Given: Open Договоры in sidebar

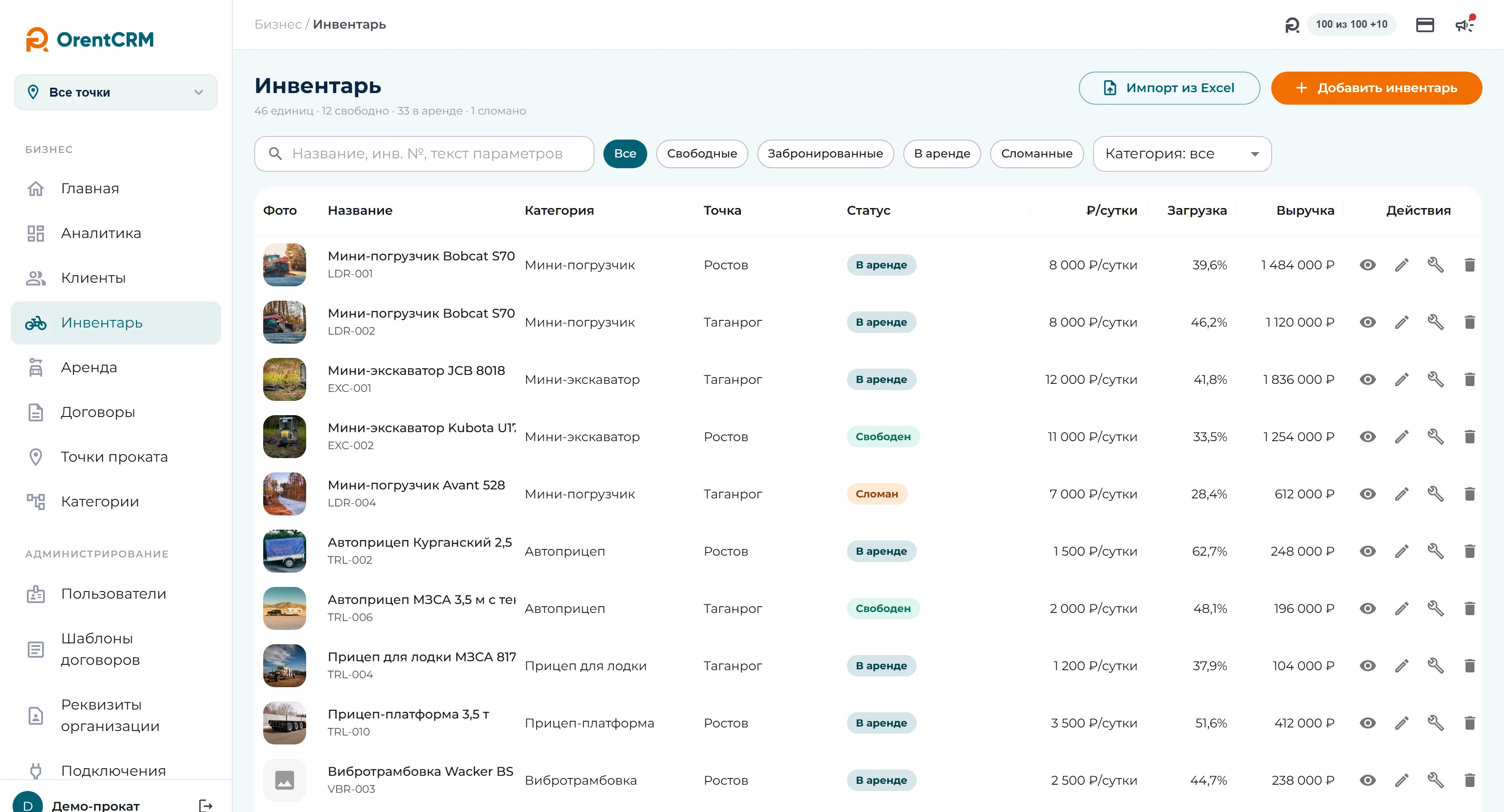Looking at the screenshot, I should [x=115, y=412].
